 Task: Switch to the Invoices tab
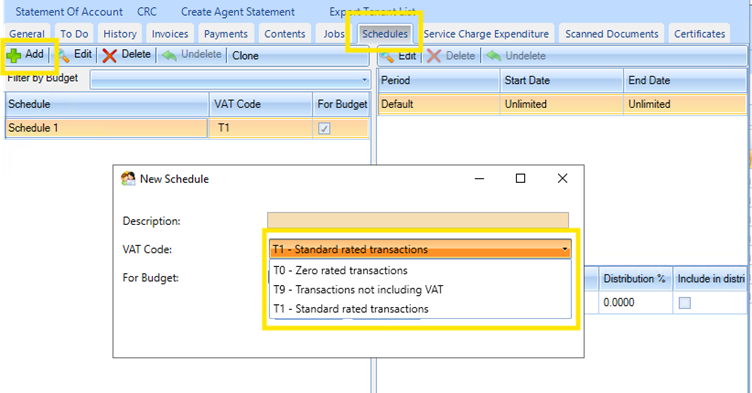point(170,34)
